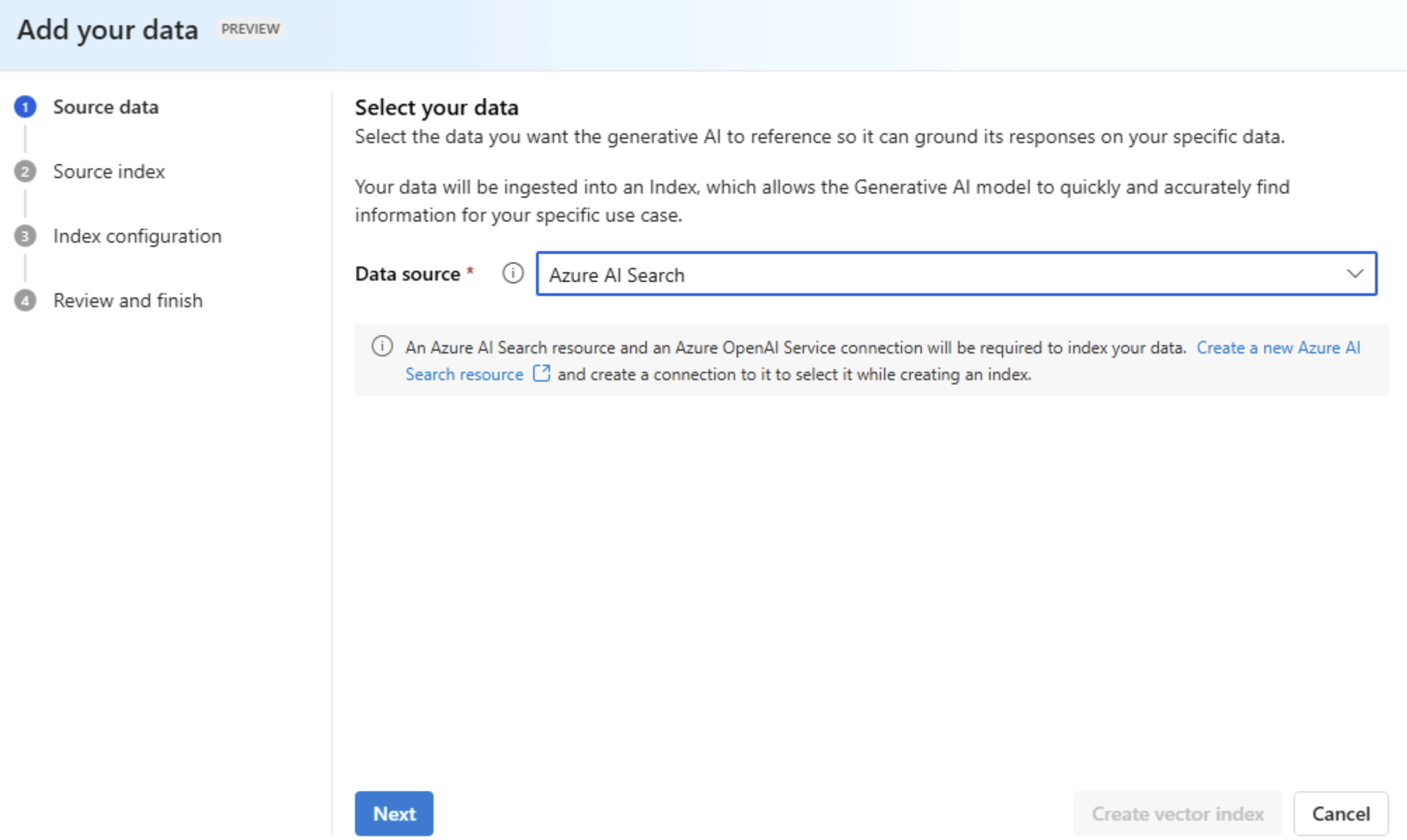Click the step 1 circle icon

25,107
